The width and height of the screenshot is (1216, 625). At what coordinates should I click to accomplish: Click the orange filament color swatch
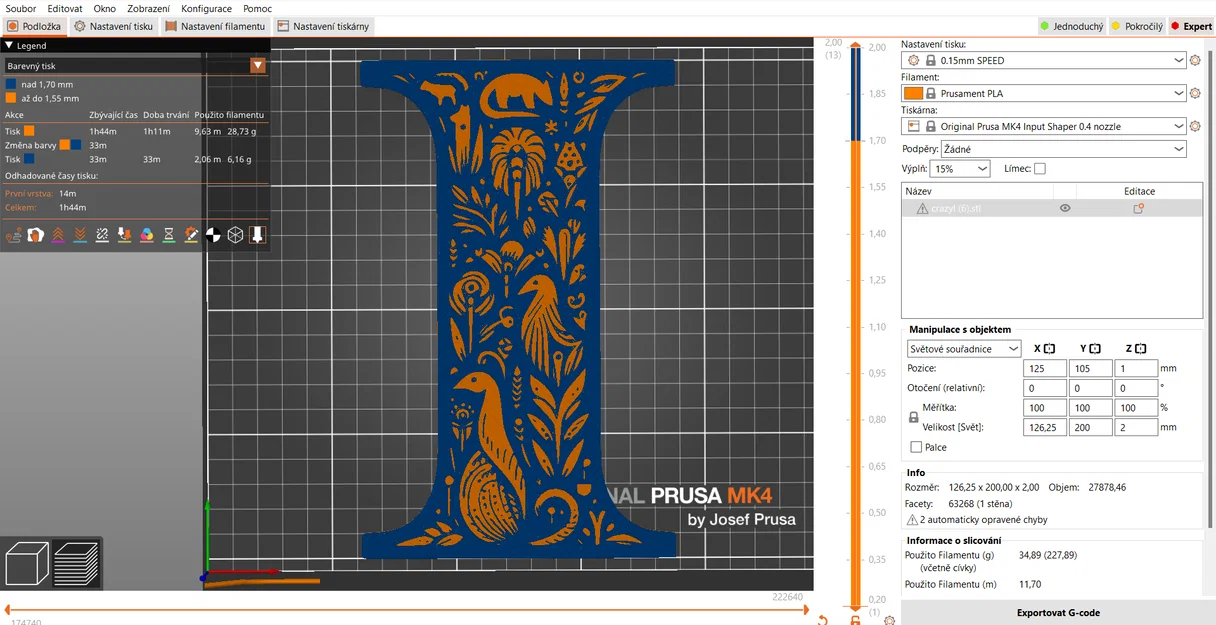coord(913,93)
